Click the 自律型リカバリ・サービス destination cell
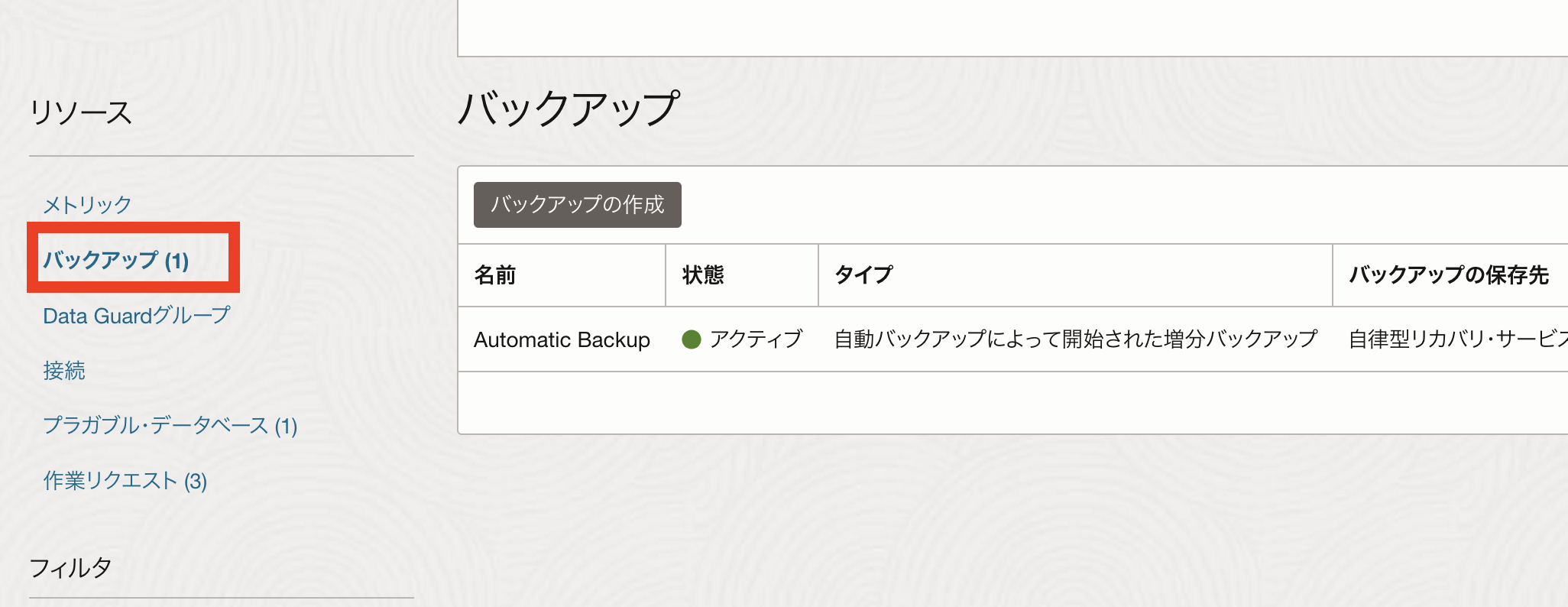The height and width of the screenshot is (607, 1568). (x=1456, y=339)
